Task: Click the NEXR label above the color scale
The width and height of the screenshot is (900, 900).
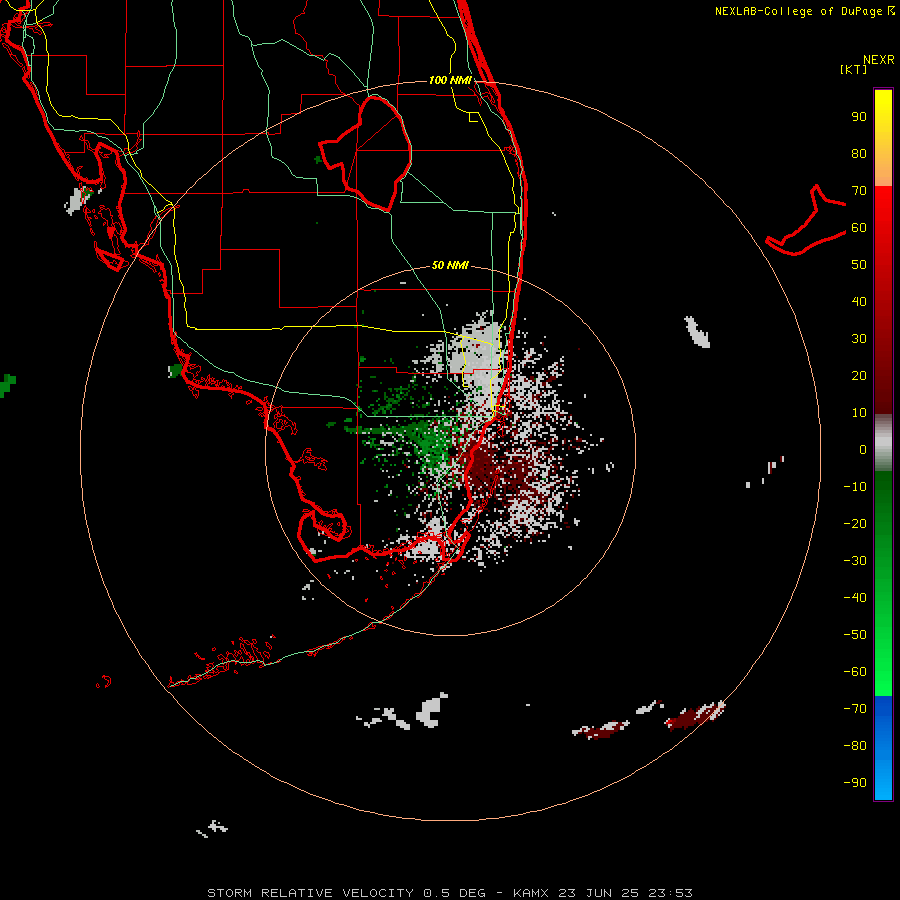Action: click(x=878, y=60)
